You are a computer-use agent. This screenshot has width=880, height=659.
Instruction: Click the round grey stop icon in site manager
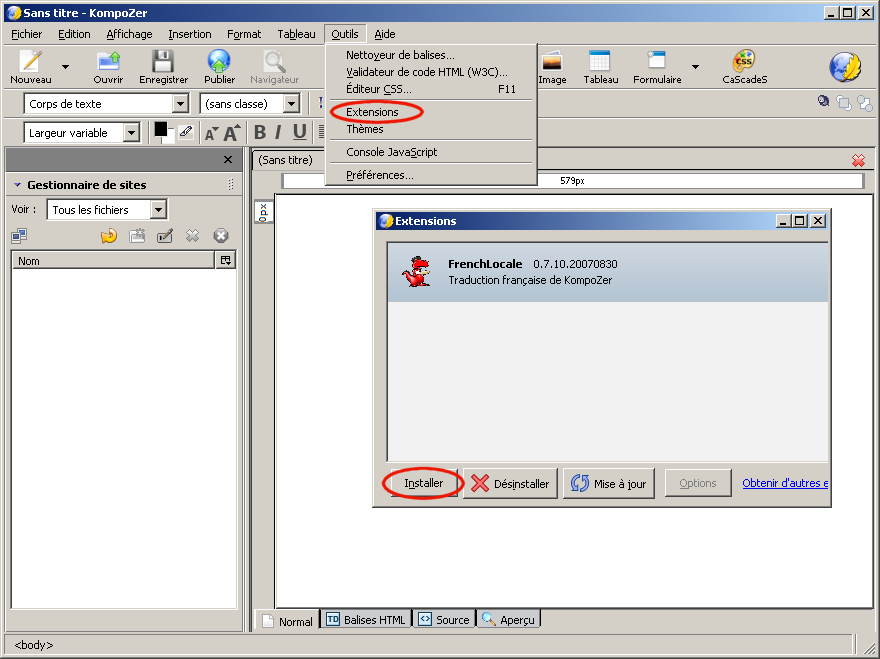click(221, 236)
